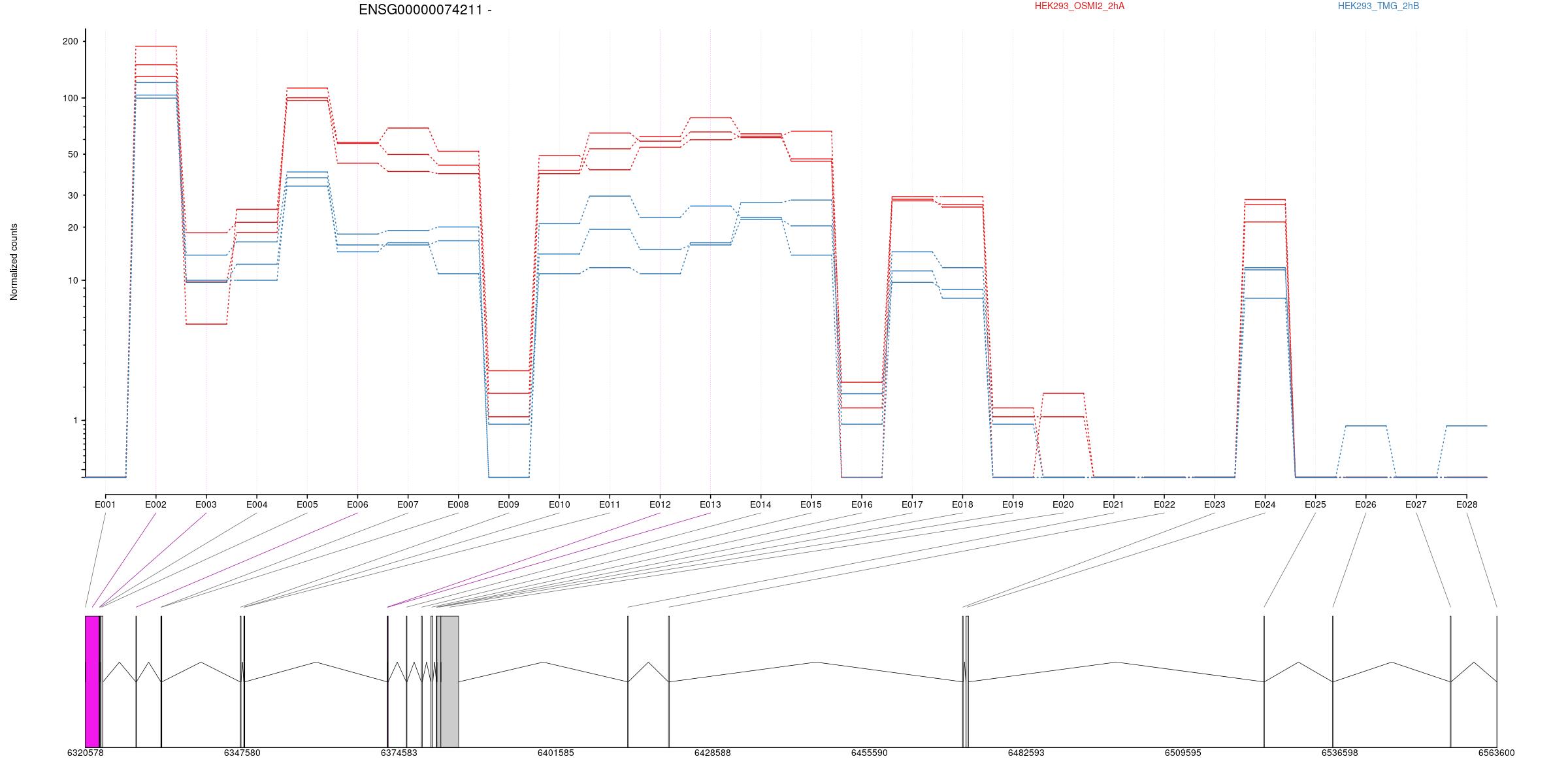Click exon label E025
The image size is (1568, 784).
click(x=1315, y=504)
